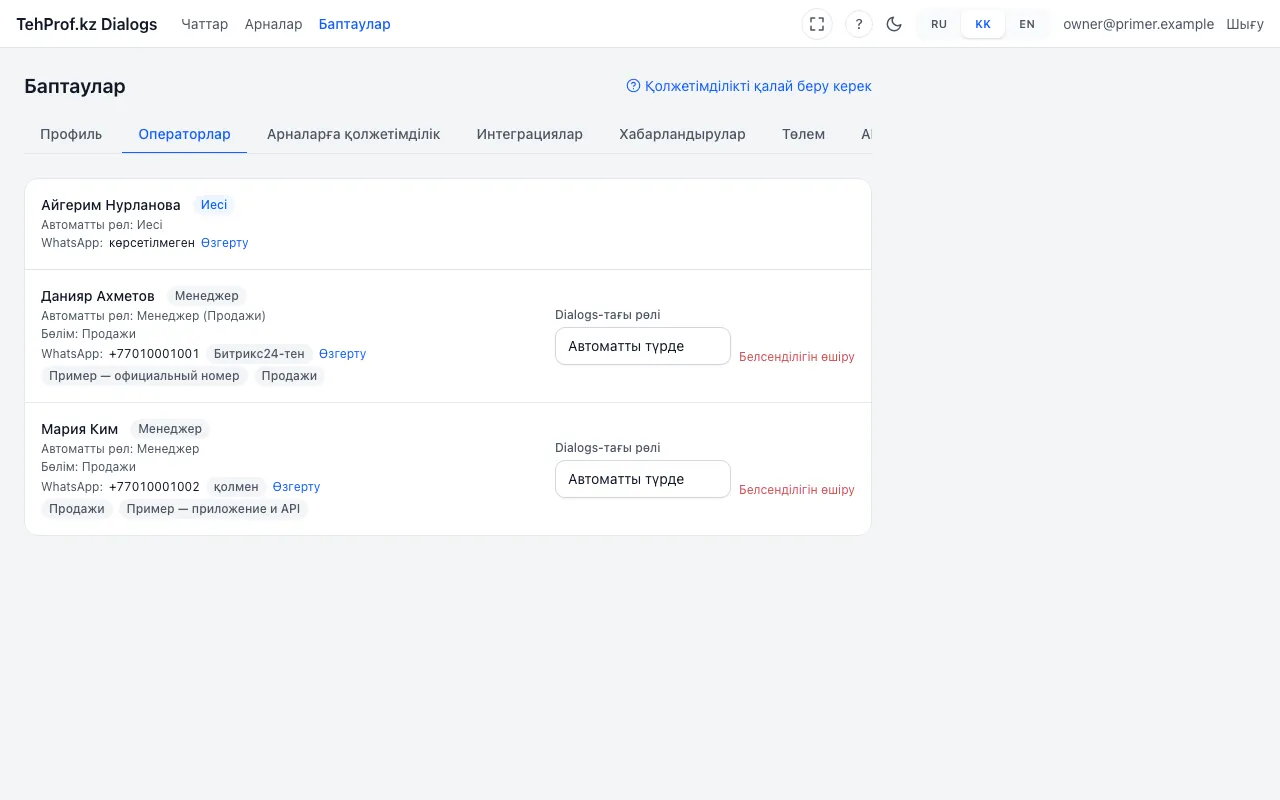Click the name Мария Ким

pyautogui.click(x=80, y=429)
